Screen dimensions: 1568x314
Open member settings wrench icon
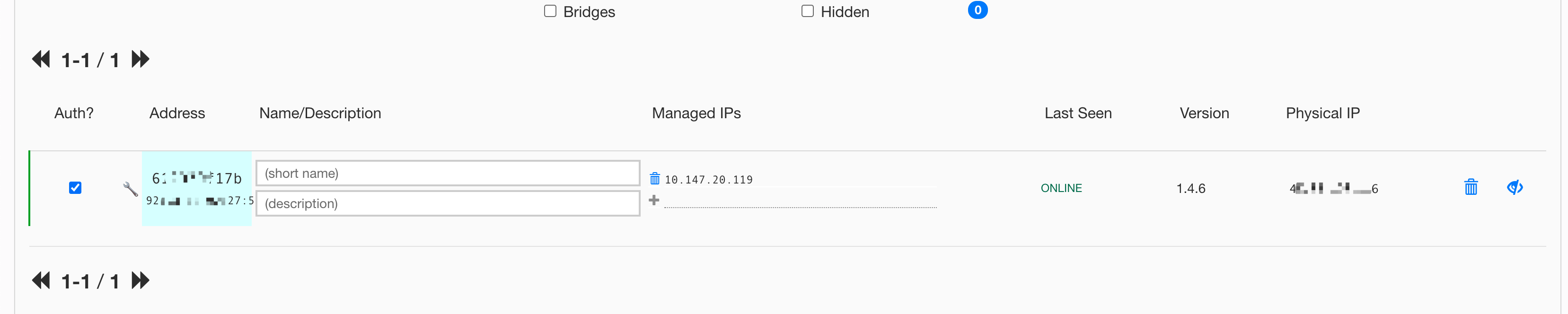pos(130,189)
